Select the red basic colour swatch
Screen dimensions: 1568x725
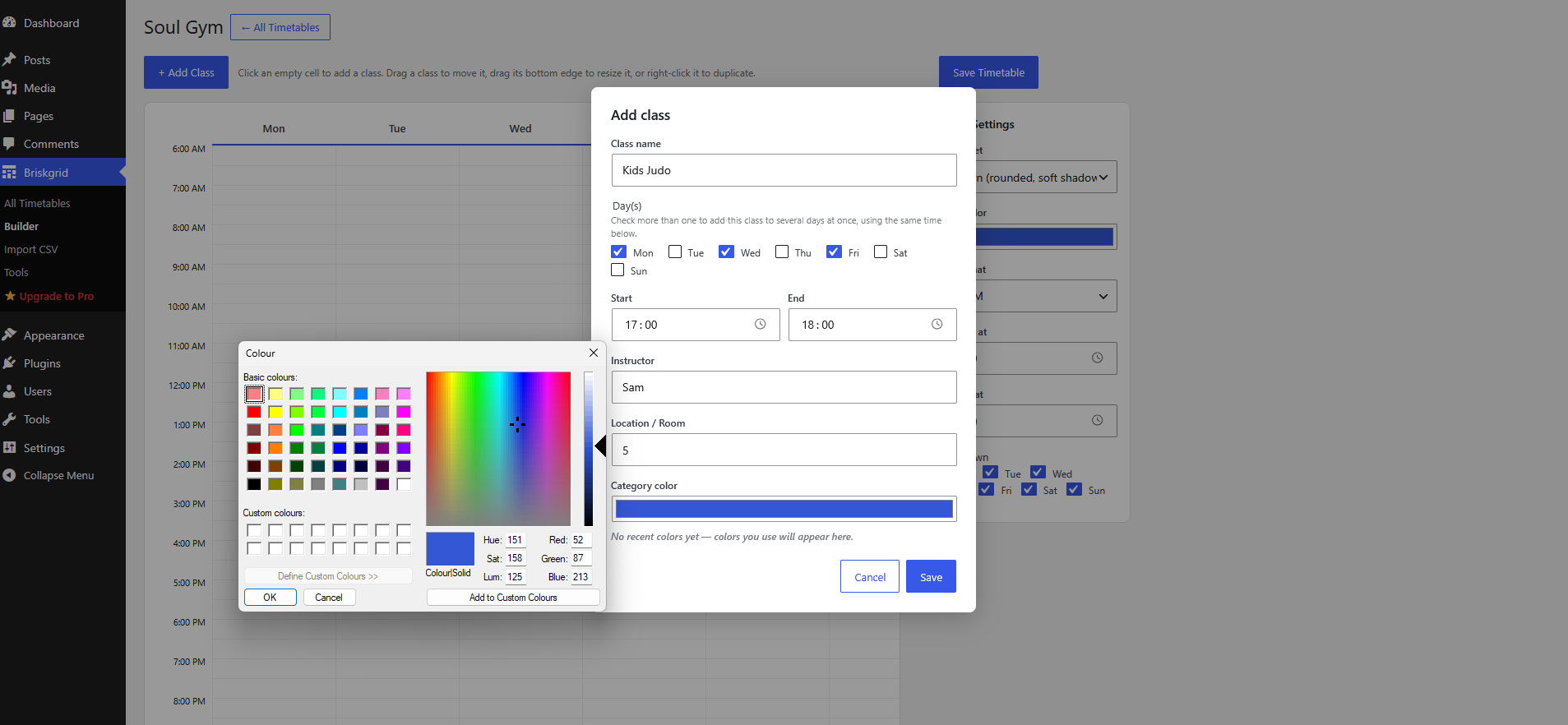[x=254, y=412]
